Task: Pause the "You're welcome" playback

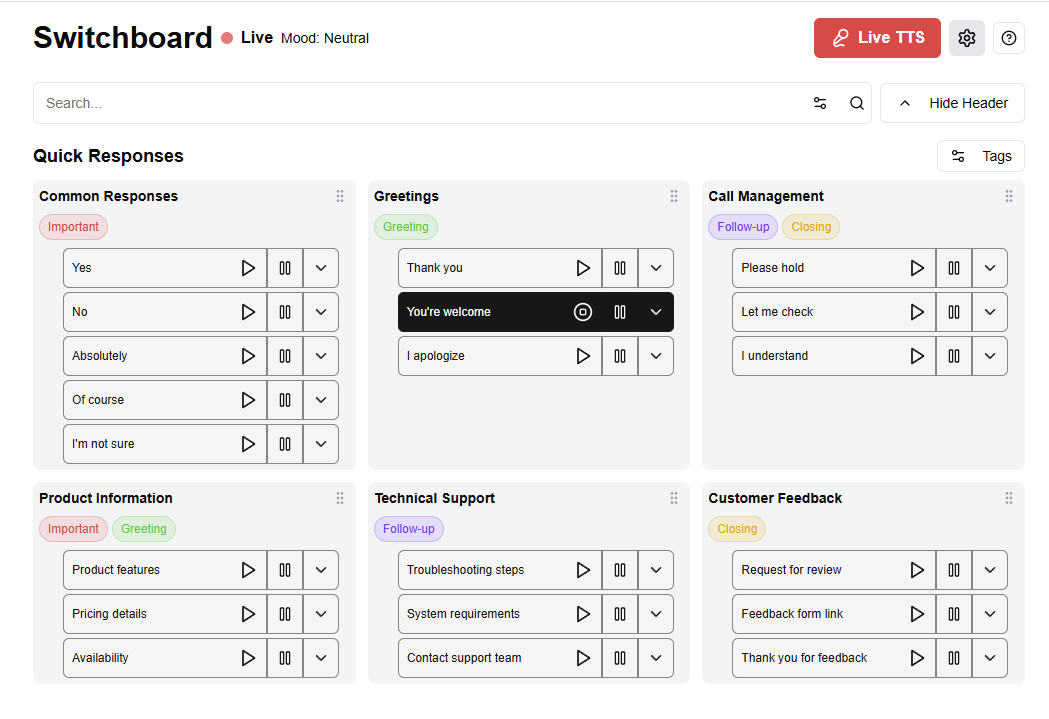Action: click(x=620, y=311)
